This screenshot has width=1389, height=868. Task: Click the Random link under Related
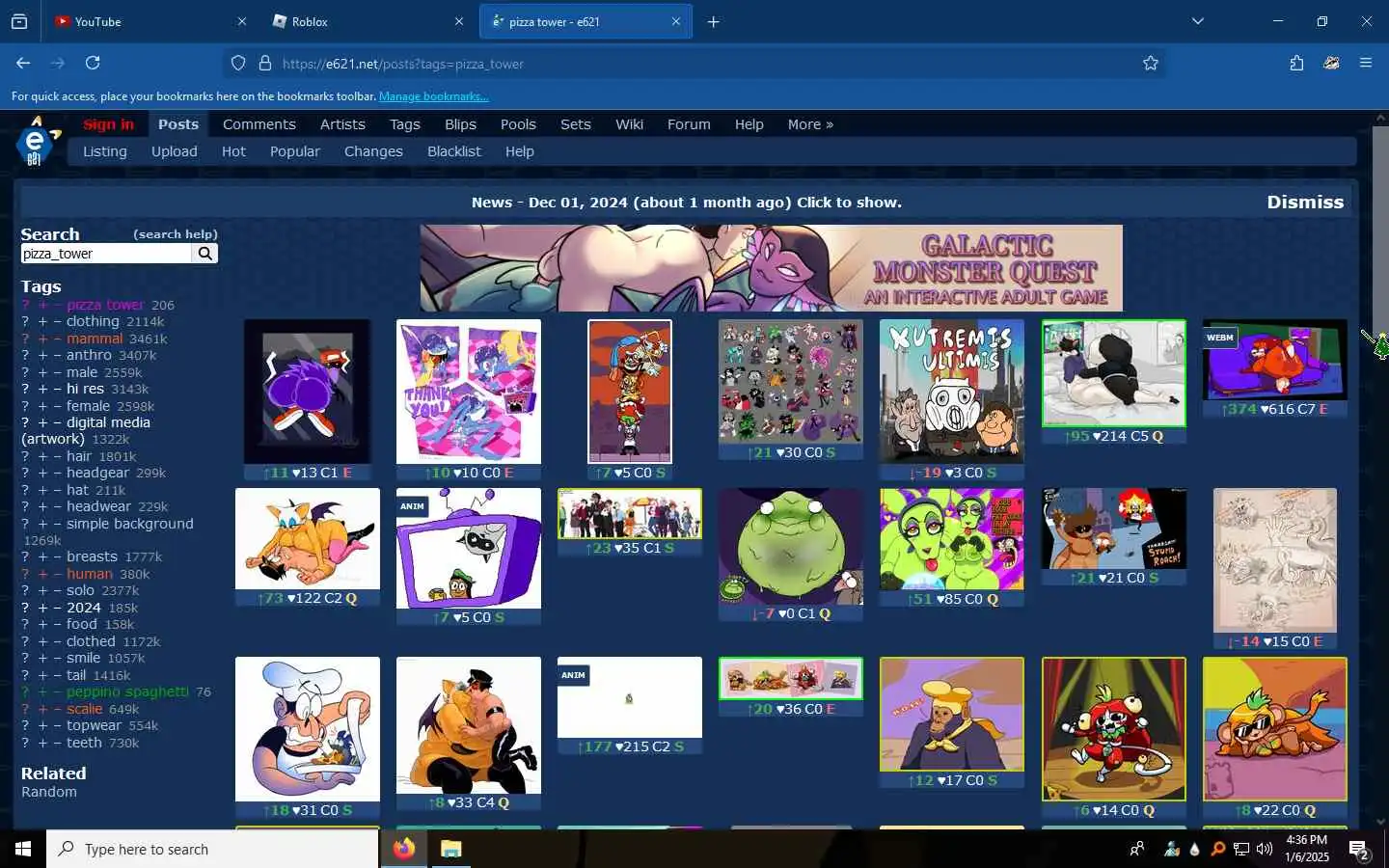tap(49, 792)
